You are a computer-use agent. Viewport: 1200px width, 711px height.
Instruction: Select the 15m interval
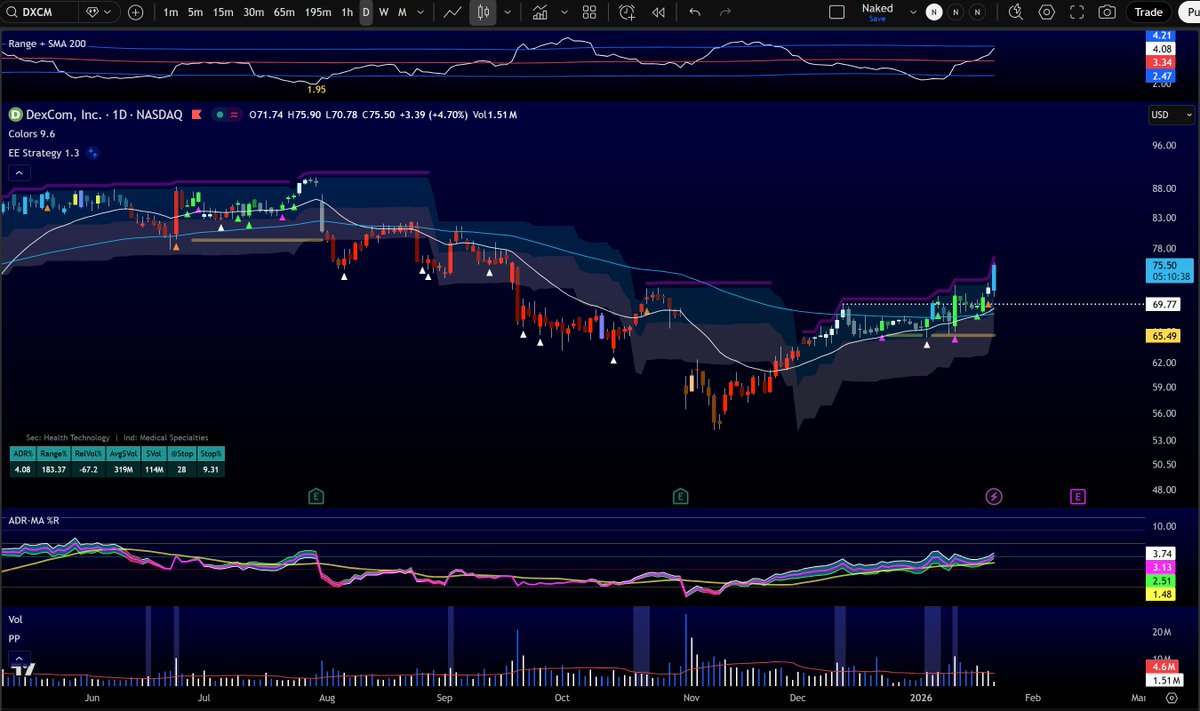pos(223,12)
